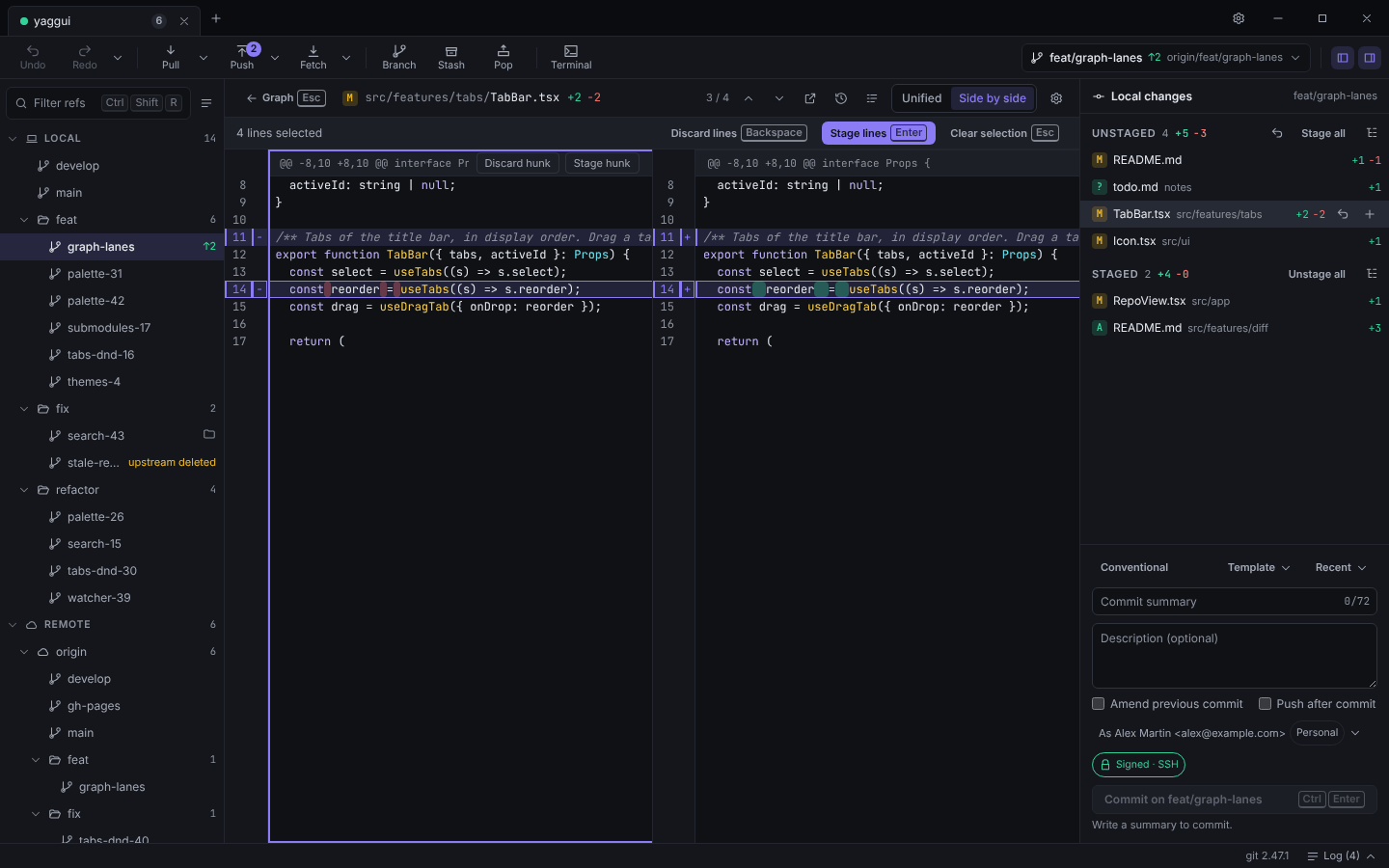This screenshot has width=1389, height=868.
Task: Add a new tab with plus
Action: tap(216, 18)
